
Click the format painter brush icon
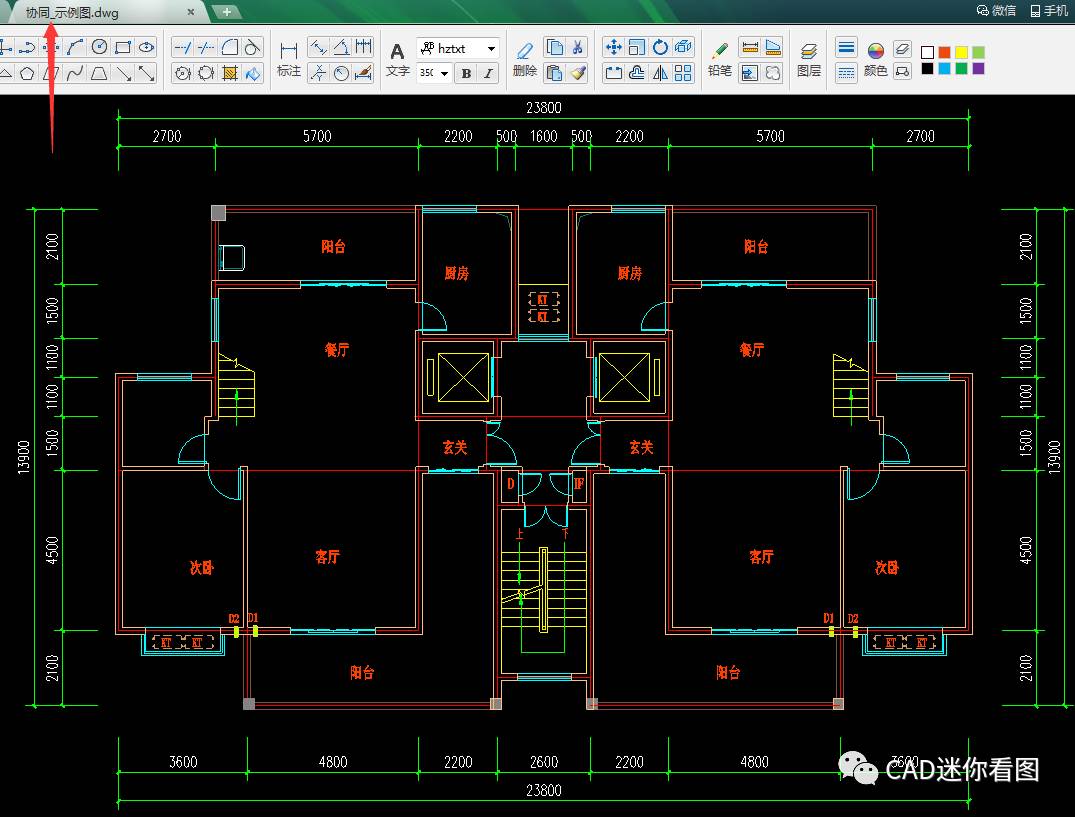[578, 73]
